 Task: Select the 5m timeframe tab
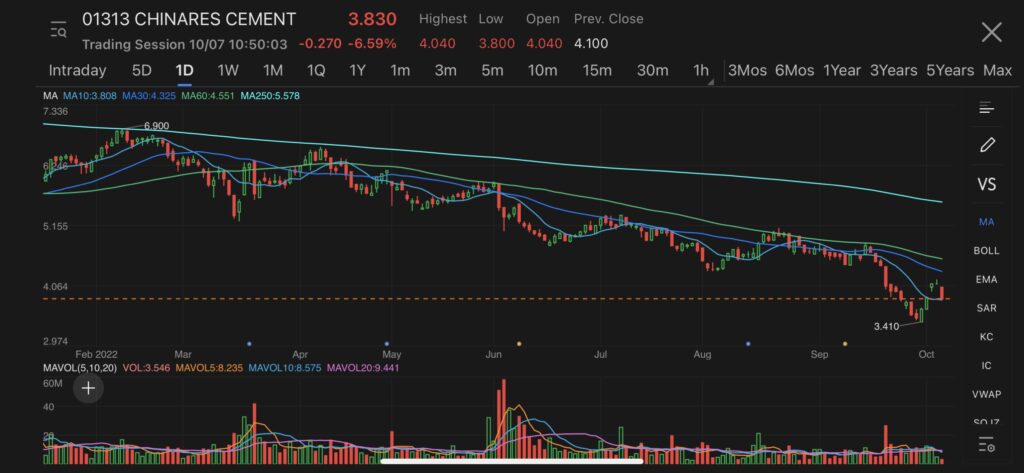pyautogui.click(x=492, y=71)
